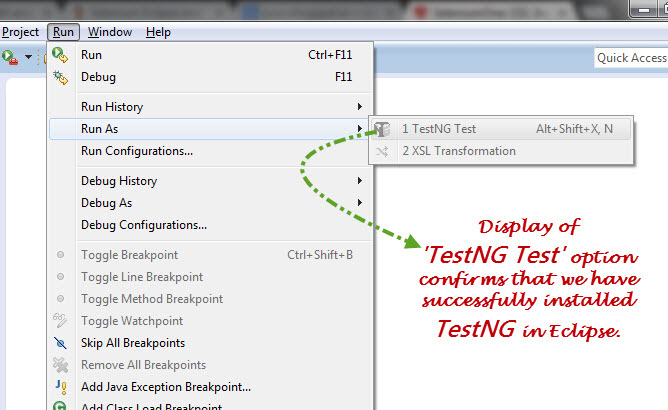Image resolution: width=668 pixels, height=410 pixels.
Task: Select Toggle Method Breakpoint entry
Action: coord(211,299)
